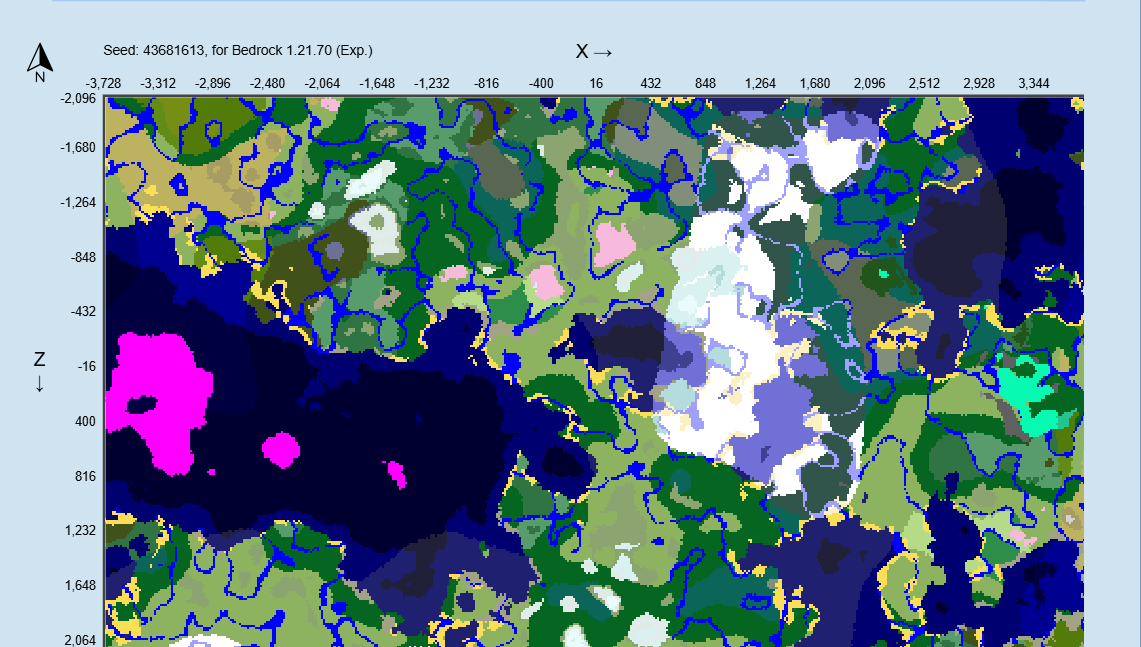Image resolution: width=1141 pixels, height=647 pixels.
Task: Click Z-axis tick label "-848"
Action: point(83,258)
